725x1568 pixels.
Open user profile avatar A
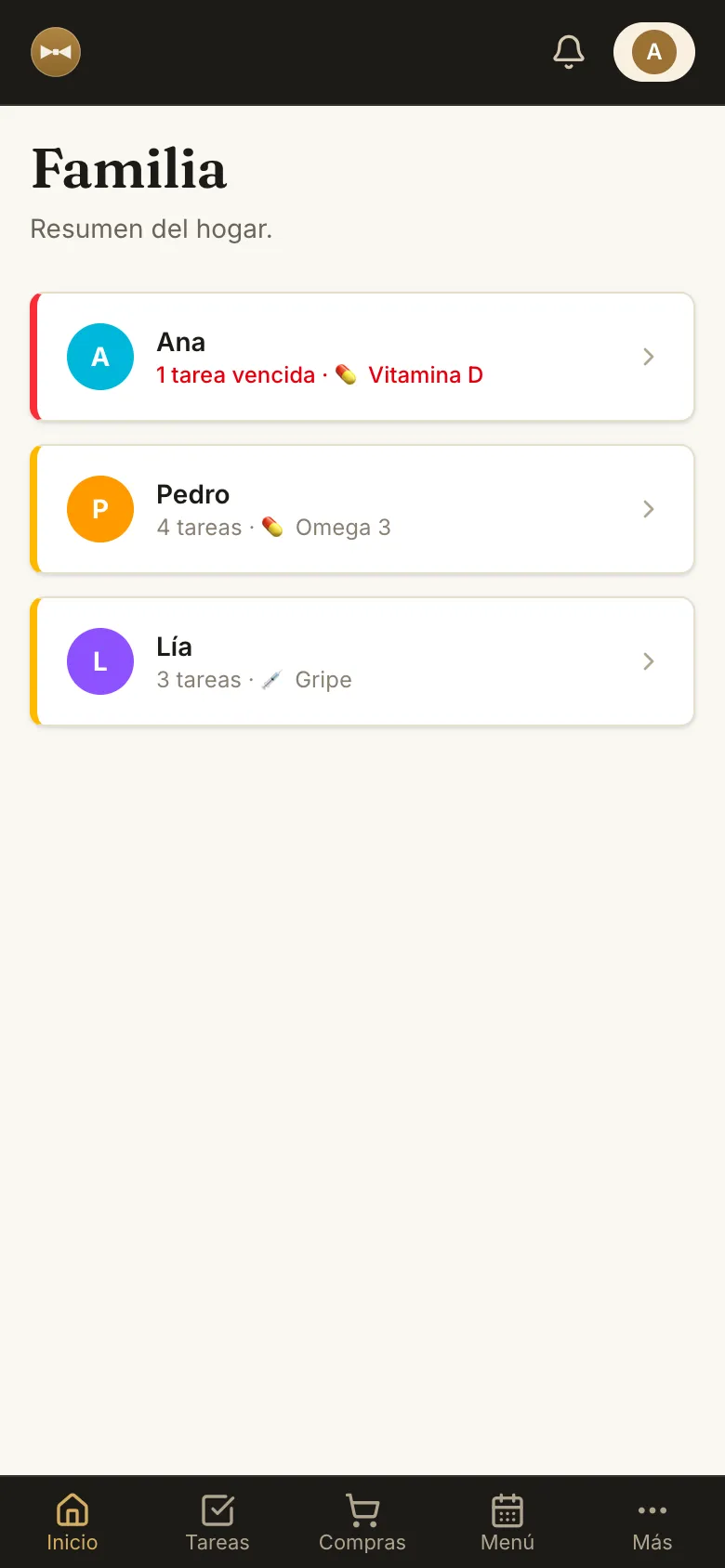pyautogui.click(x=654, y=52)
